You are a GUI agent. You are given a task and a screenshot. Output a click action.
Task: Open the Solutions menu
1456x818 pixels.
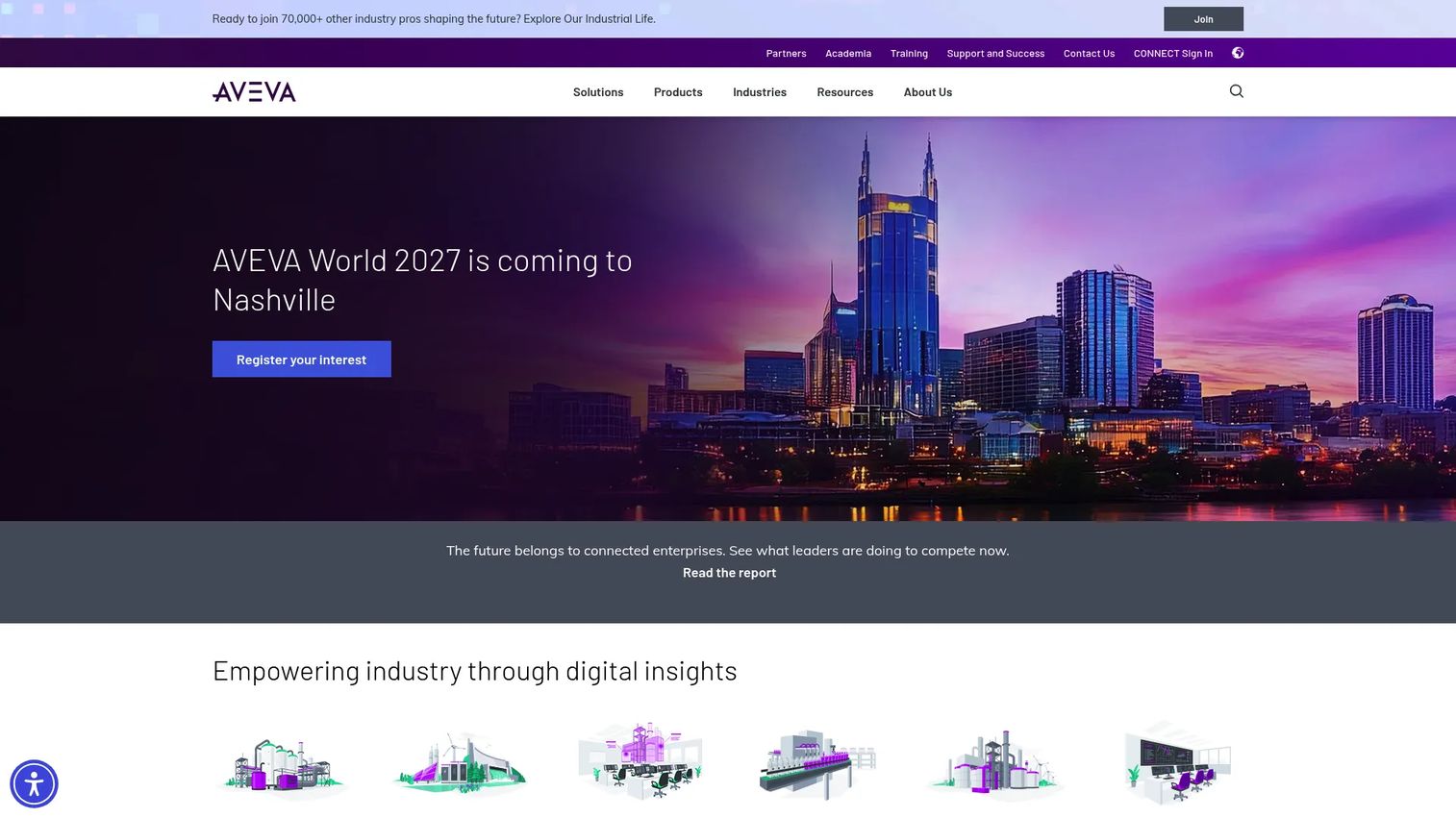coord(598,92)
